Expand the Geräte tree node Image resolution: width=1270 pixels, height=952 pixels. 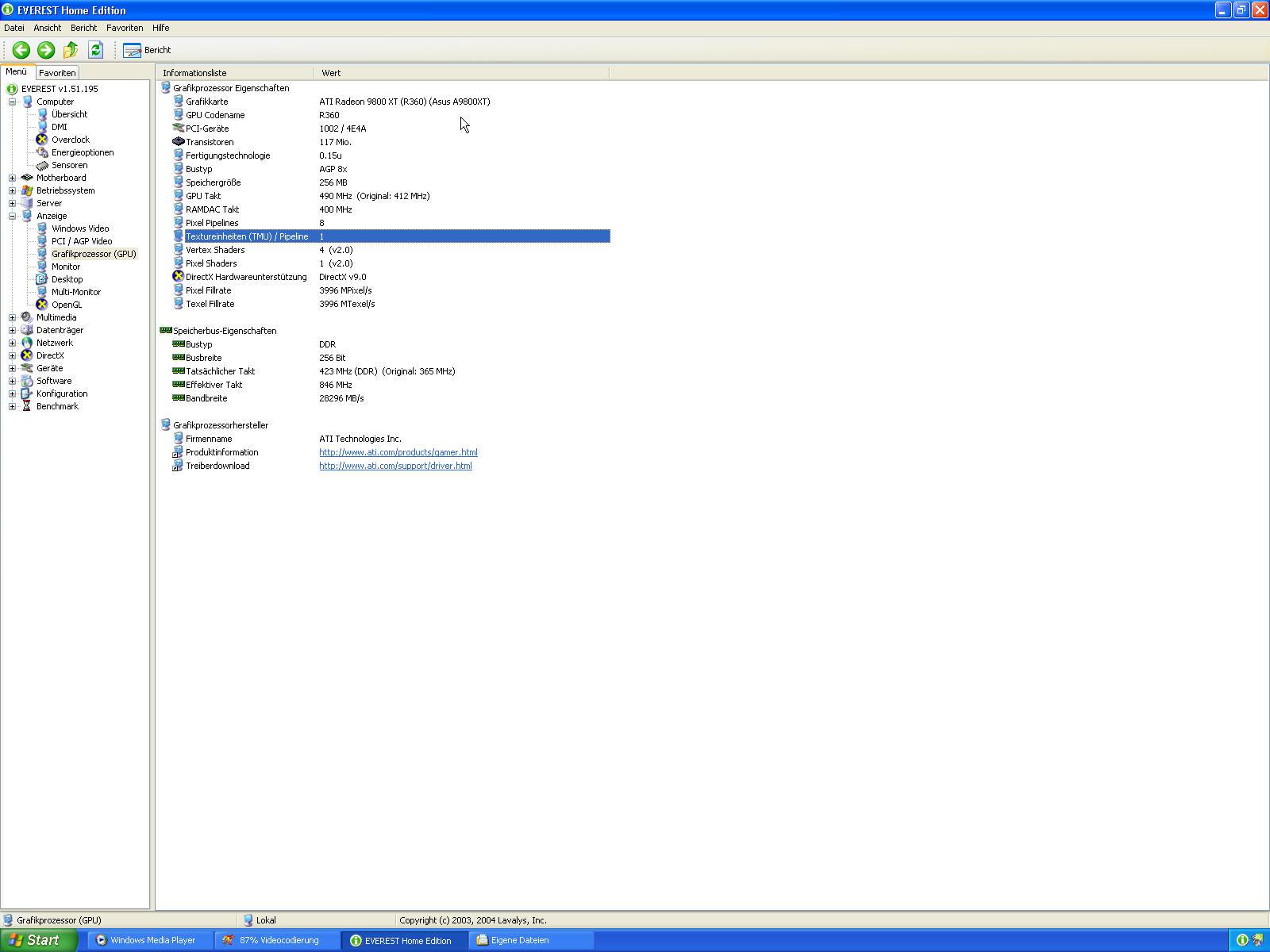point(12,368)
